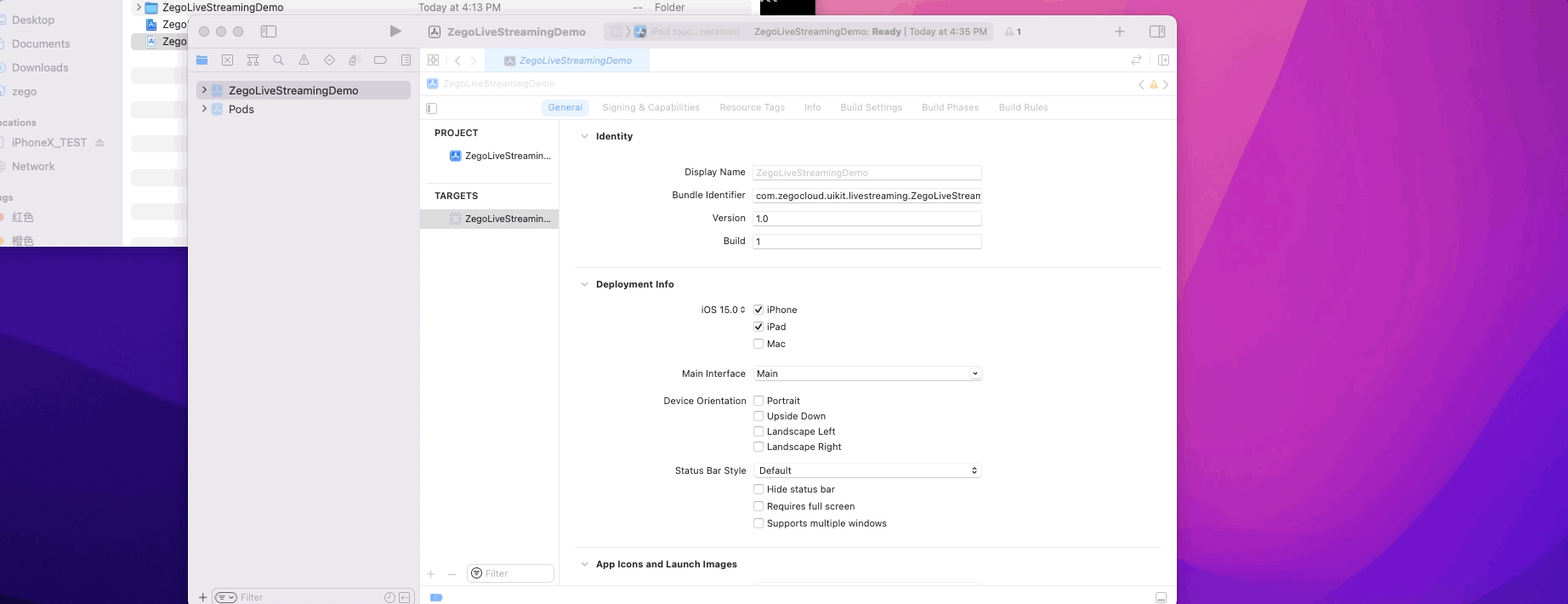Hide the project and targets list
Screen dimensions: 1568x604
click(x=432, y=108)
